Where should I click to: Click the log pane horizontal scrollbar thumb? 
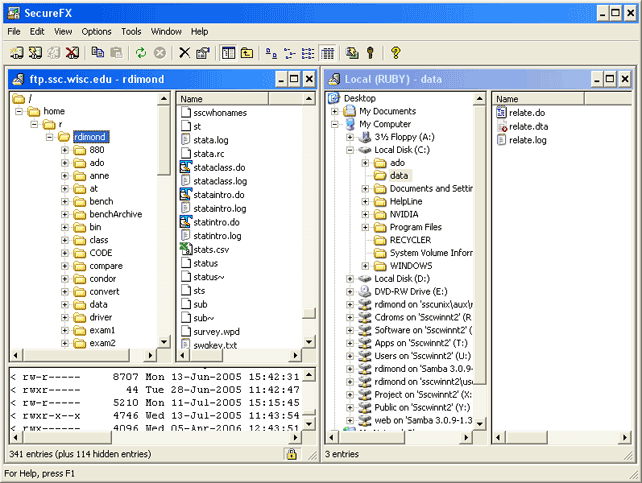(x=68, y=438)
